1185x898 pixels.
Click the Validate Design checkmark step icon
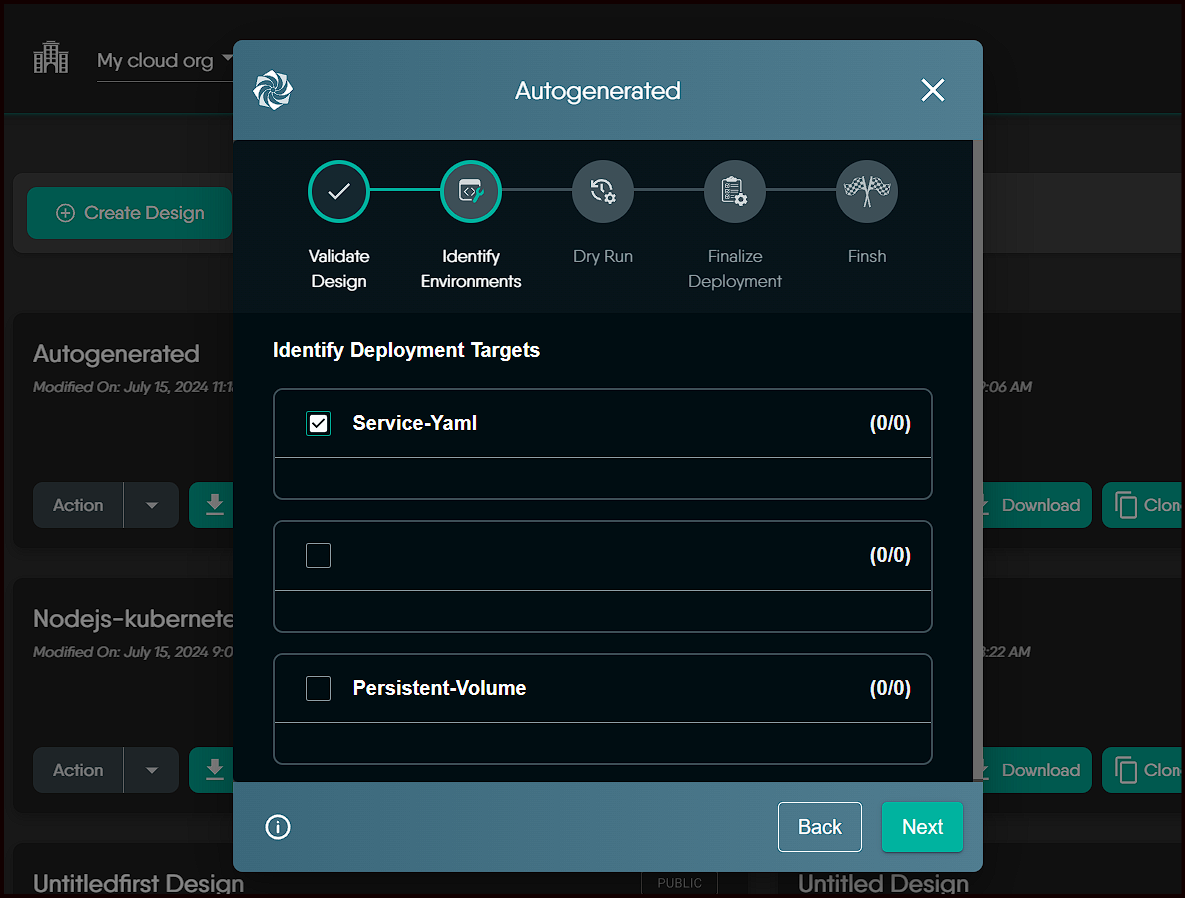click(339, 191)
